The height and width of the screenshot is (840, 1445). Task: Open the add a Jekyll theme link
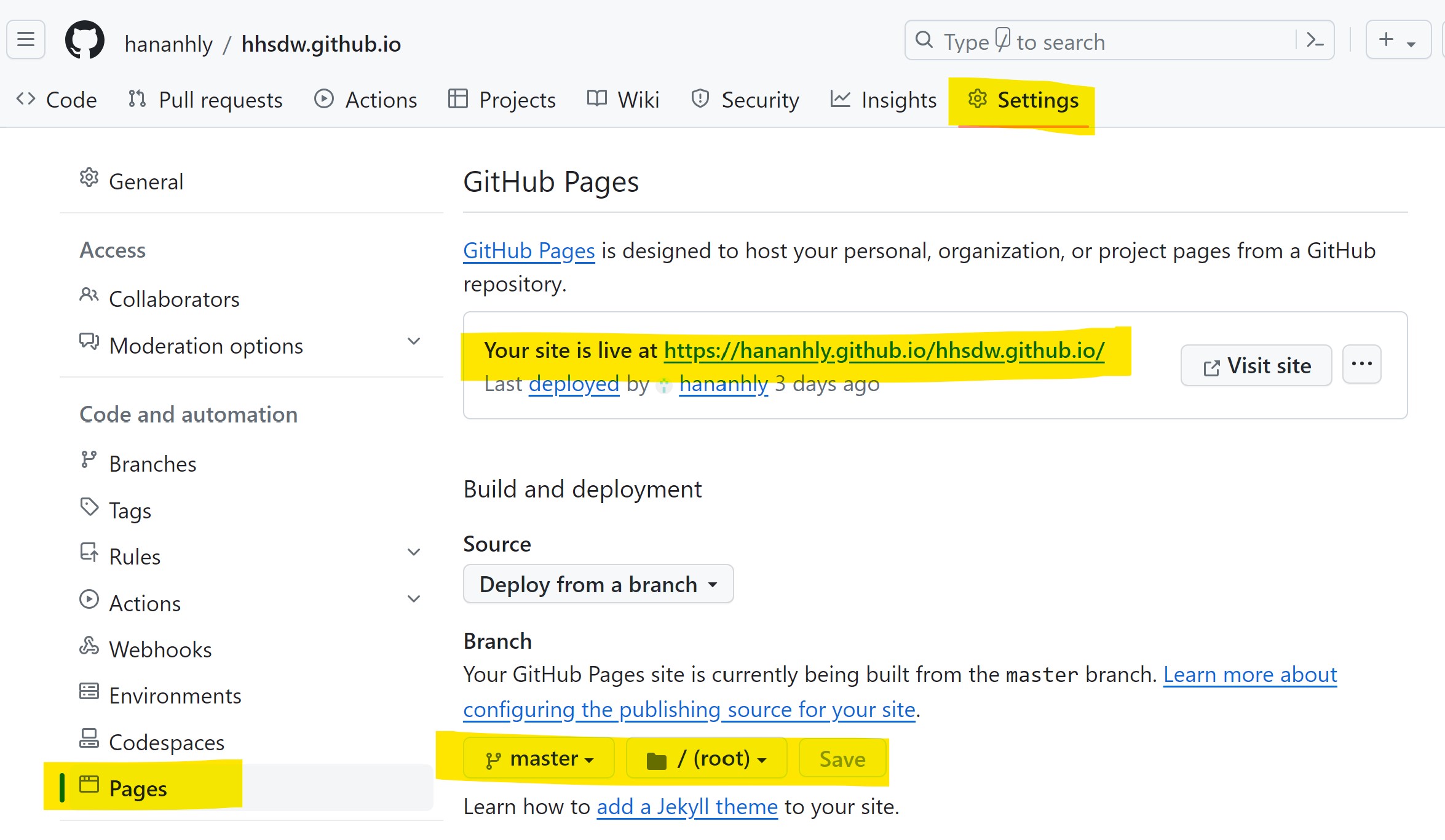point(686,806)
